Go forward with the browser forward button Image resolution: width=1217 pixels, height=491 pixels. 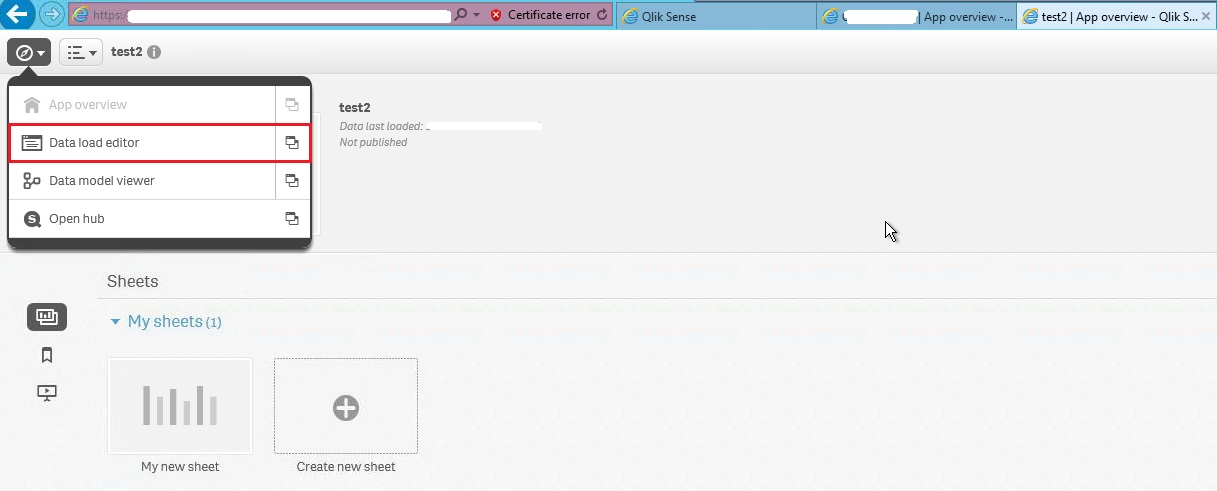(x=50, y=15)
